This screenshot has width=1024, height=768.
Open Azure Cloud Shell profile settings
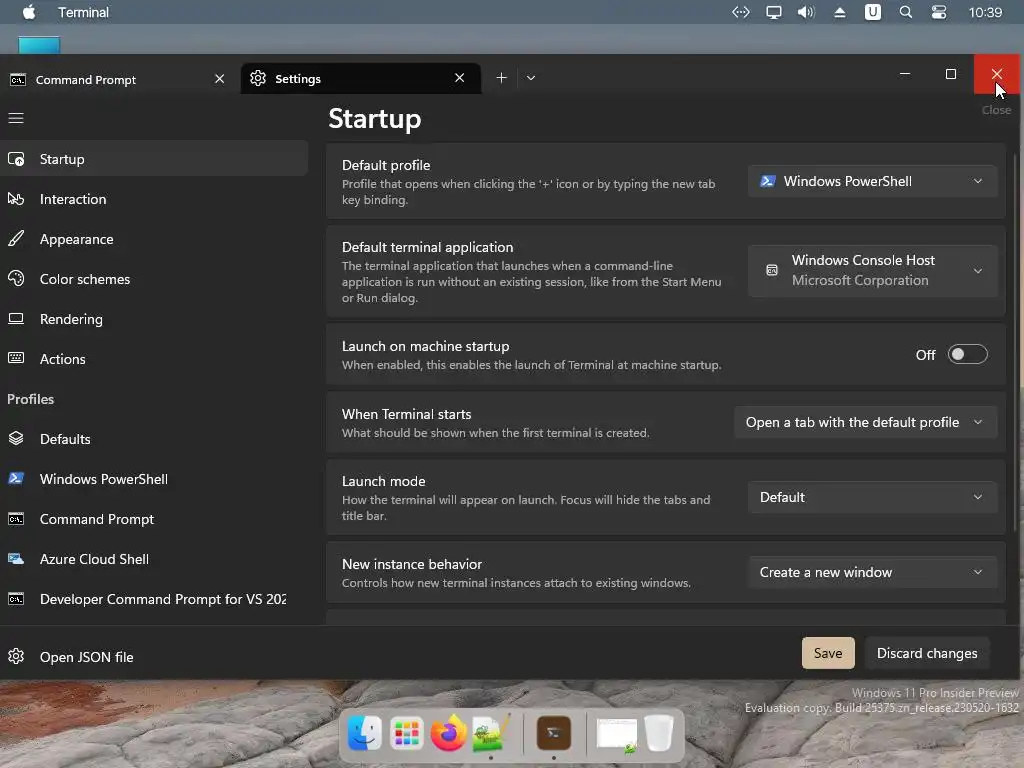pyautogui.click(x=154, y=559)
